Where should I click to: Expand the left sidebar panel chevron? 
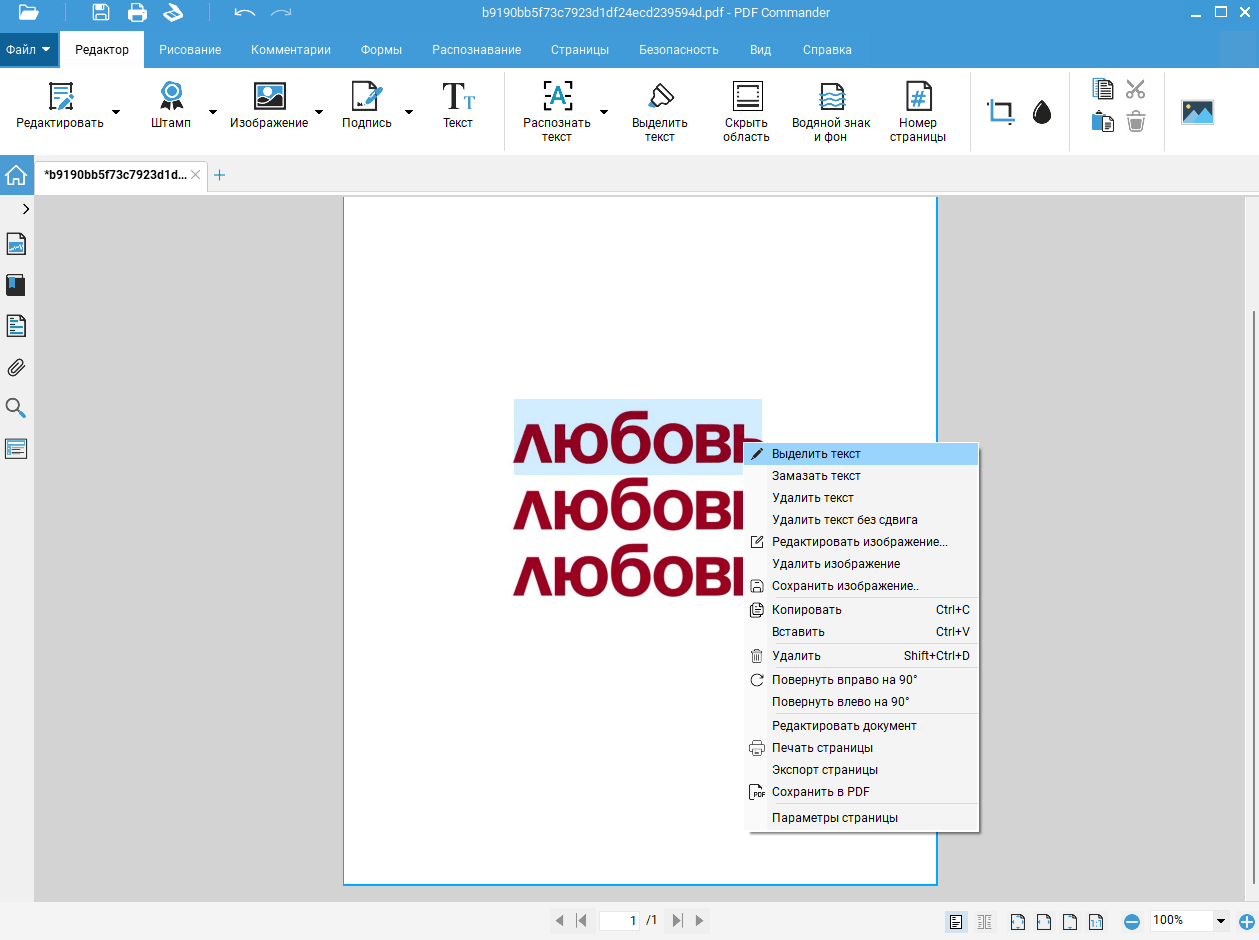tap(25, 209)
